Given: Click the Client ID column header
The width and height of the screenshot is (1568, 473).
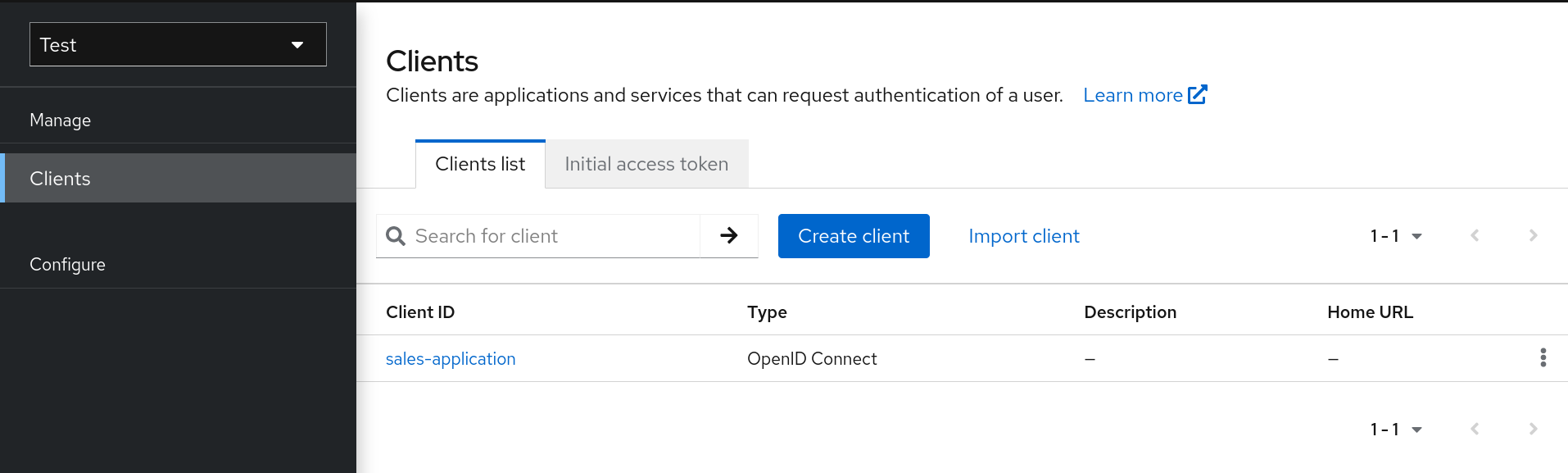Looking at the screenshot, I should pyautogui.click(x=420, y=312).
